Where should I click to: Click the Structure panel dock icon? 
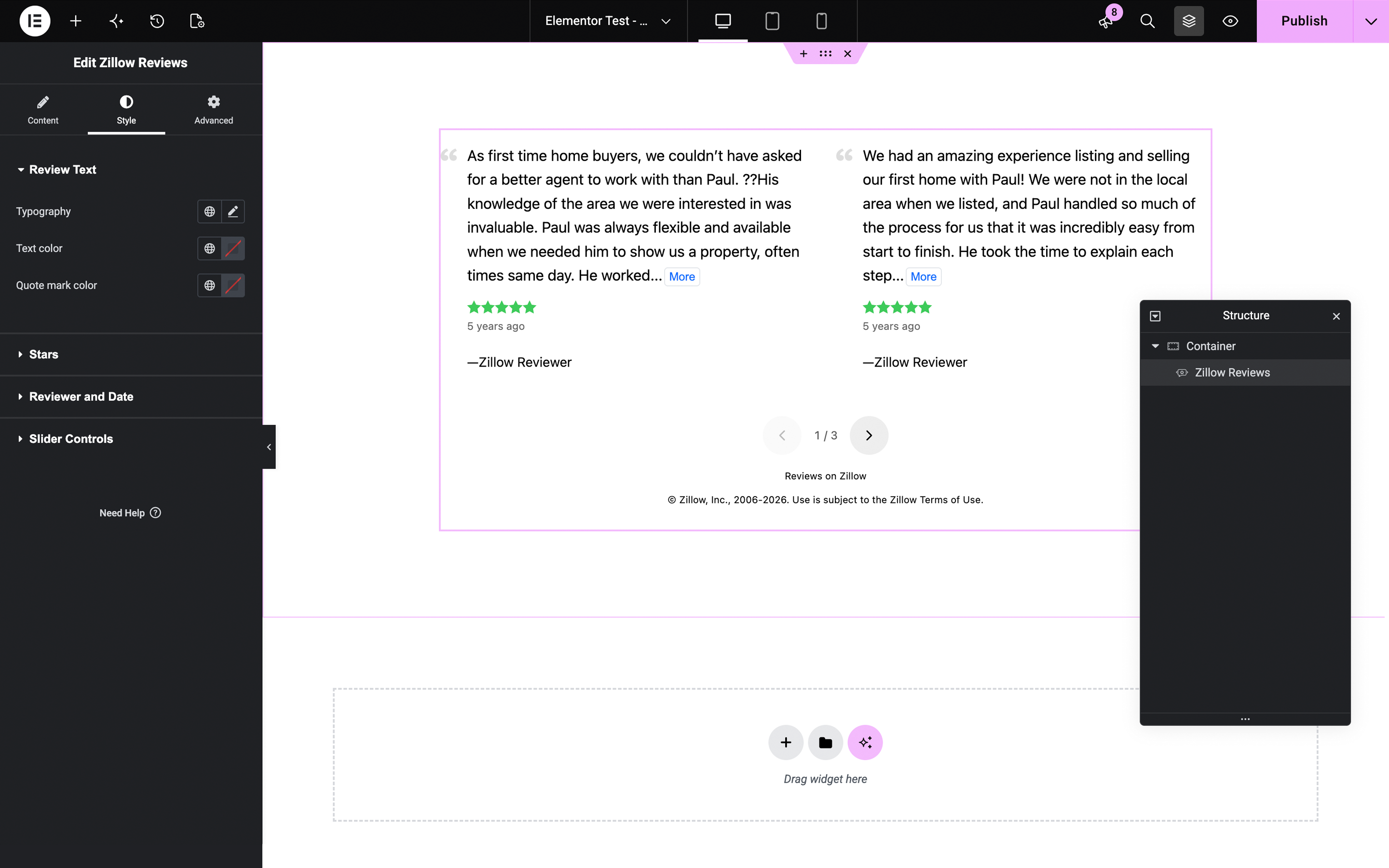1156,316
